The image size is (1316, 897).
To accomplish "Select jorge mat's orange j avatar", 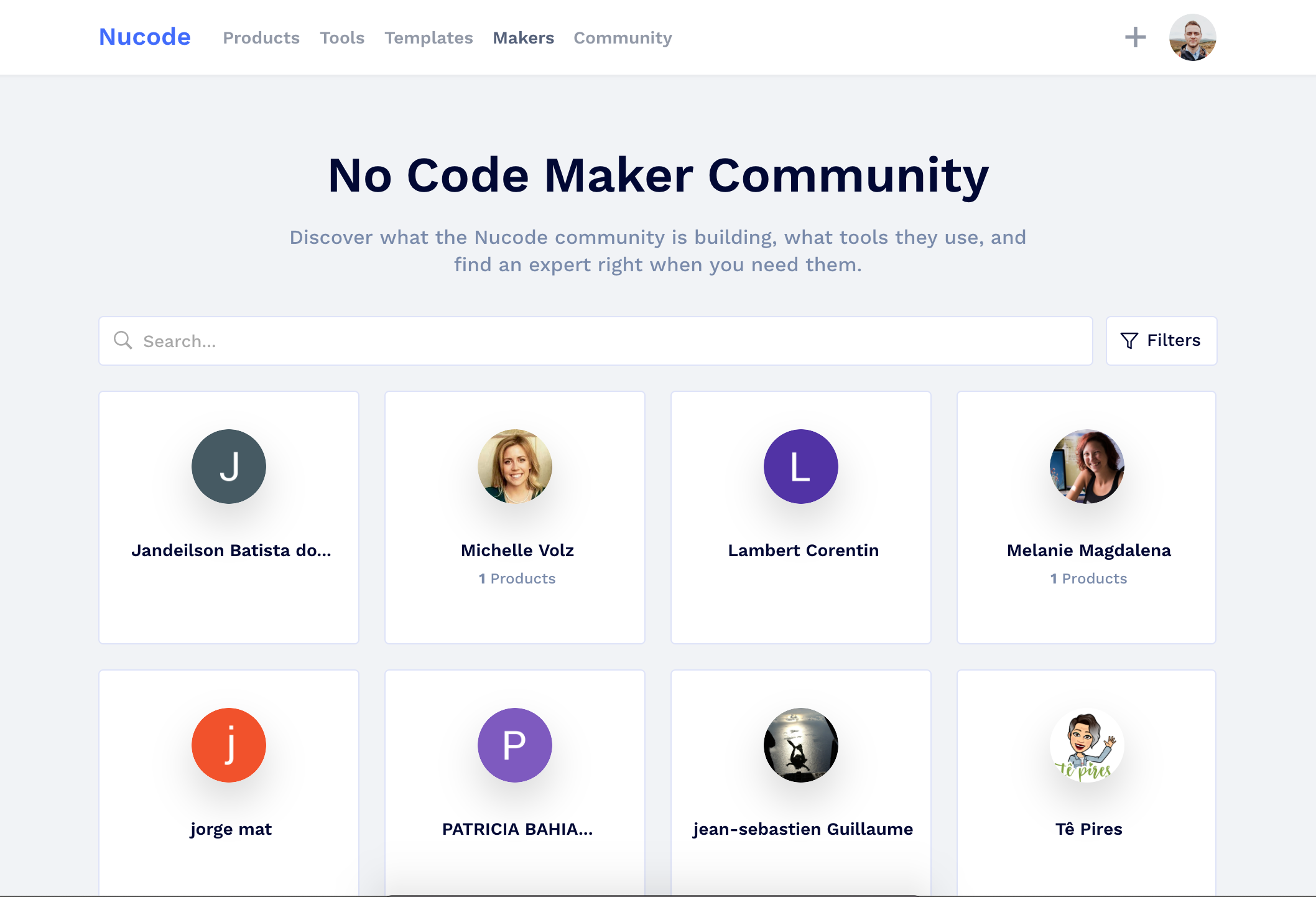I will 229,745.
